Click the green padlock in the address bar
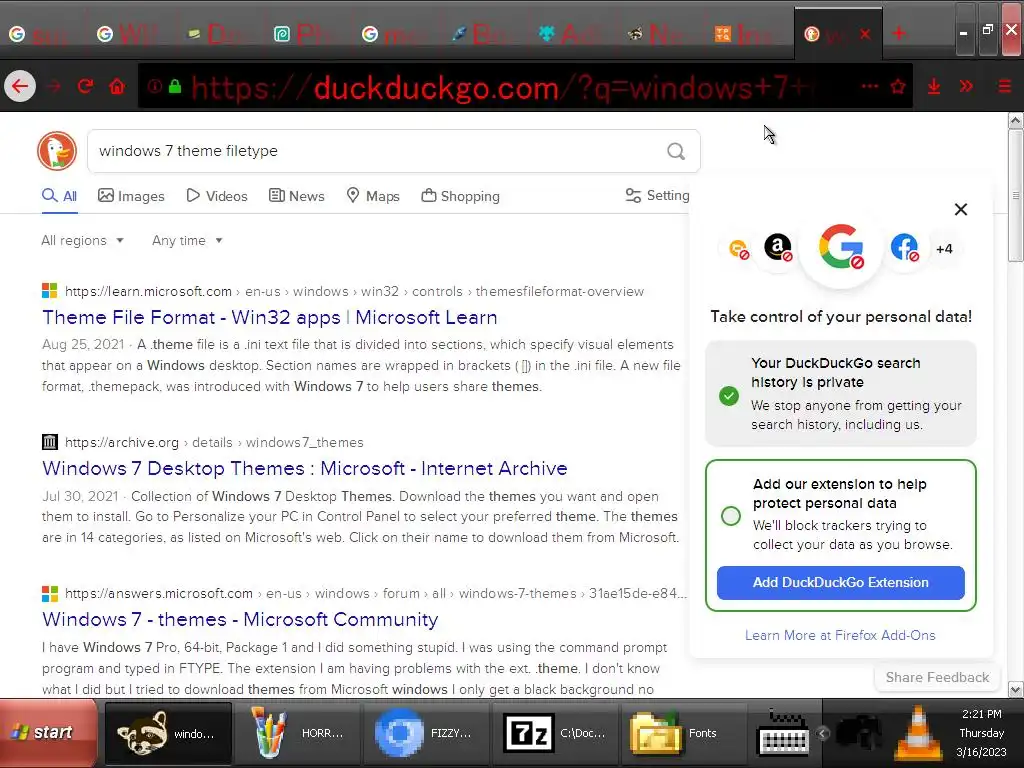1024x768 pixels. click(x=175, y=86)
